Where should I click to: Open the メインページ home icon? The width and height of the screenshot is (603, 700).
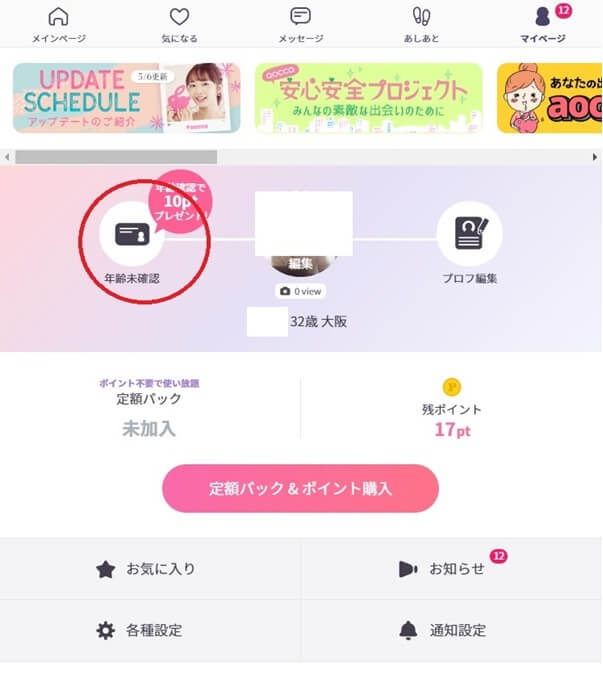tap(58, 17)
